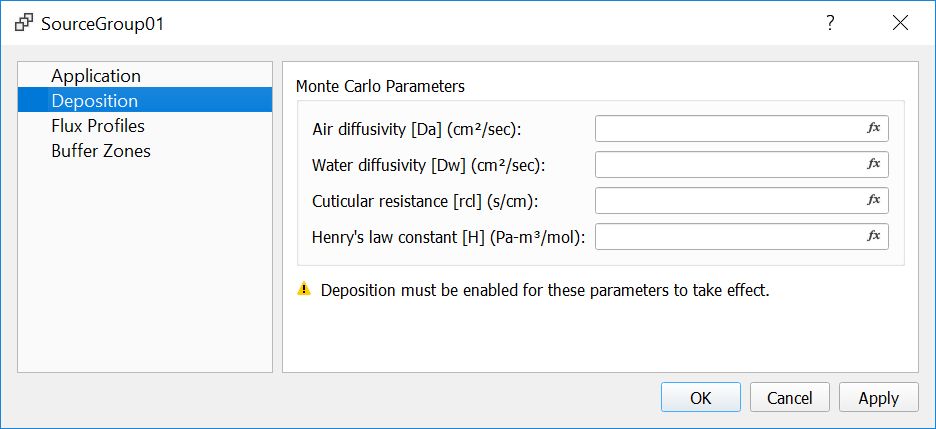Click the question mark help button

829,24
